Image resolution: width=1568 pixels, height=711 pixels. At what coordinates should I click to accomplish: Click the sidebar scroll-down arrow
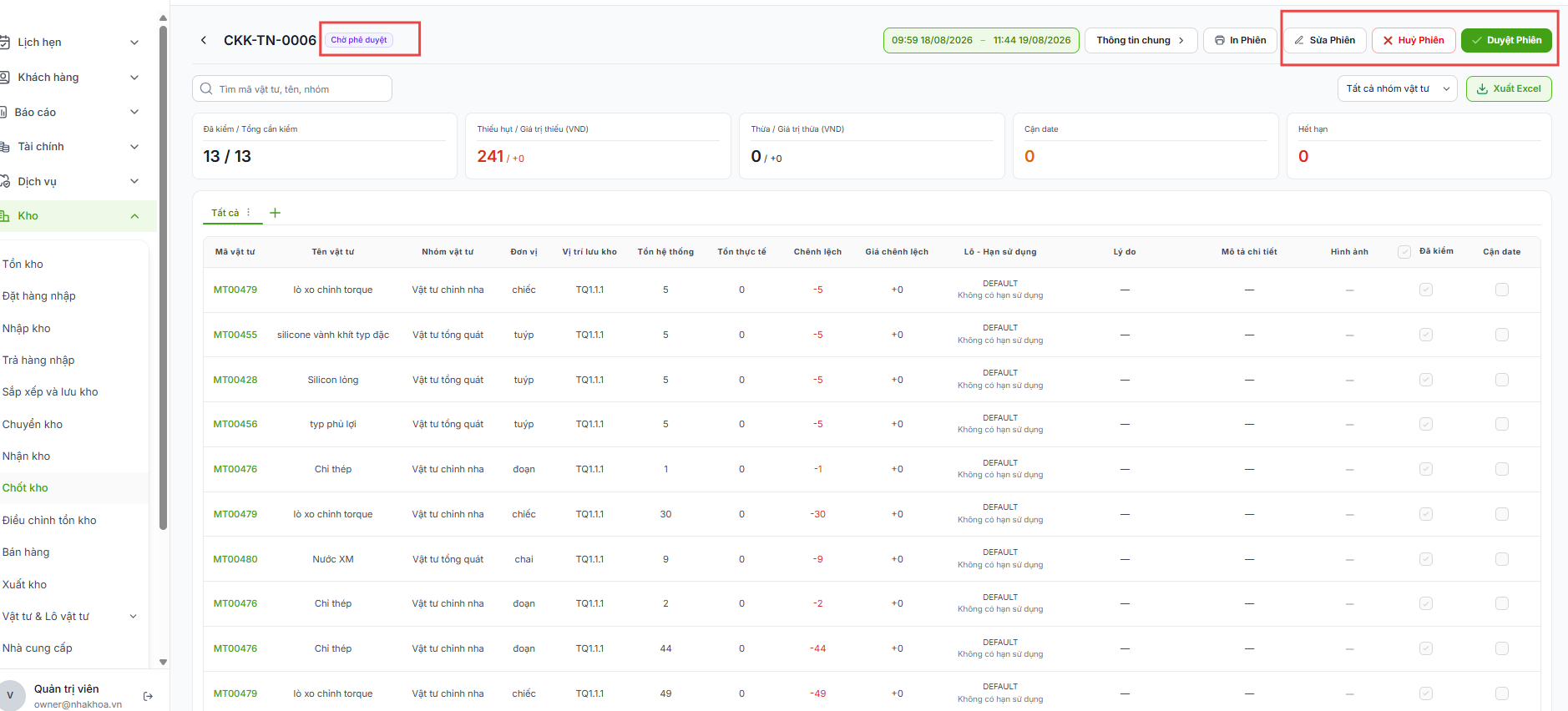coord(163,662)
